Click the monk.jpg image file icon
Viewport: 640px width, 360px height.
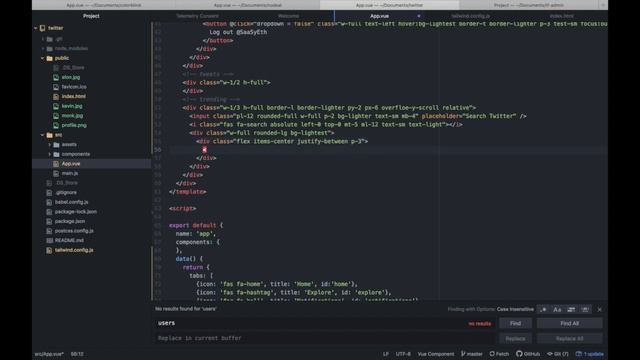(x=56, y=116)
